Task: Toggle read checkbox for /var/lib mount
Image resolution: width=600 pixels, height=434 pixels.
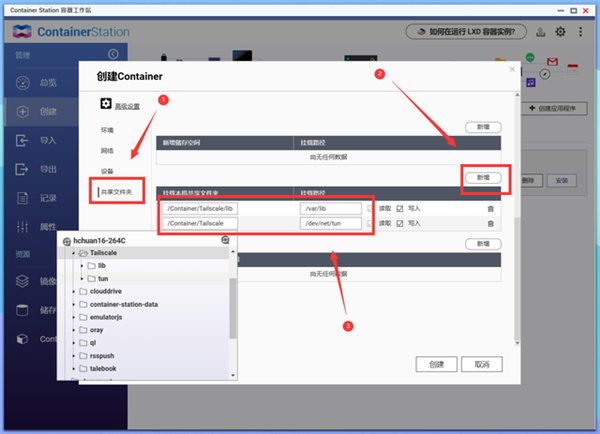Action: click(x=370, y=209)
